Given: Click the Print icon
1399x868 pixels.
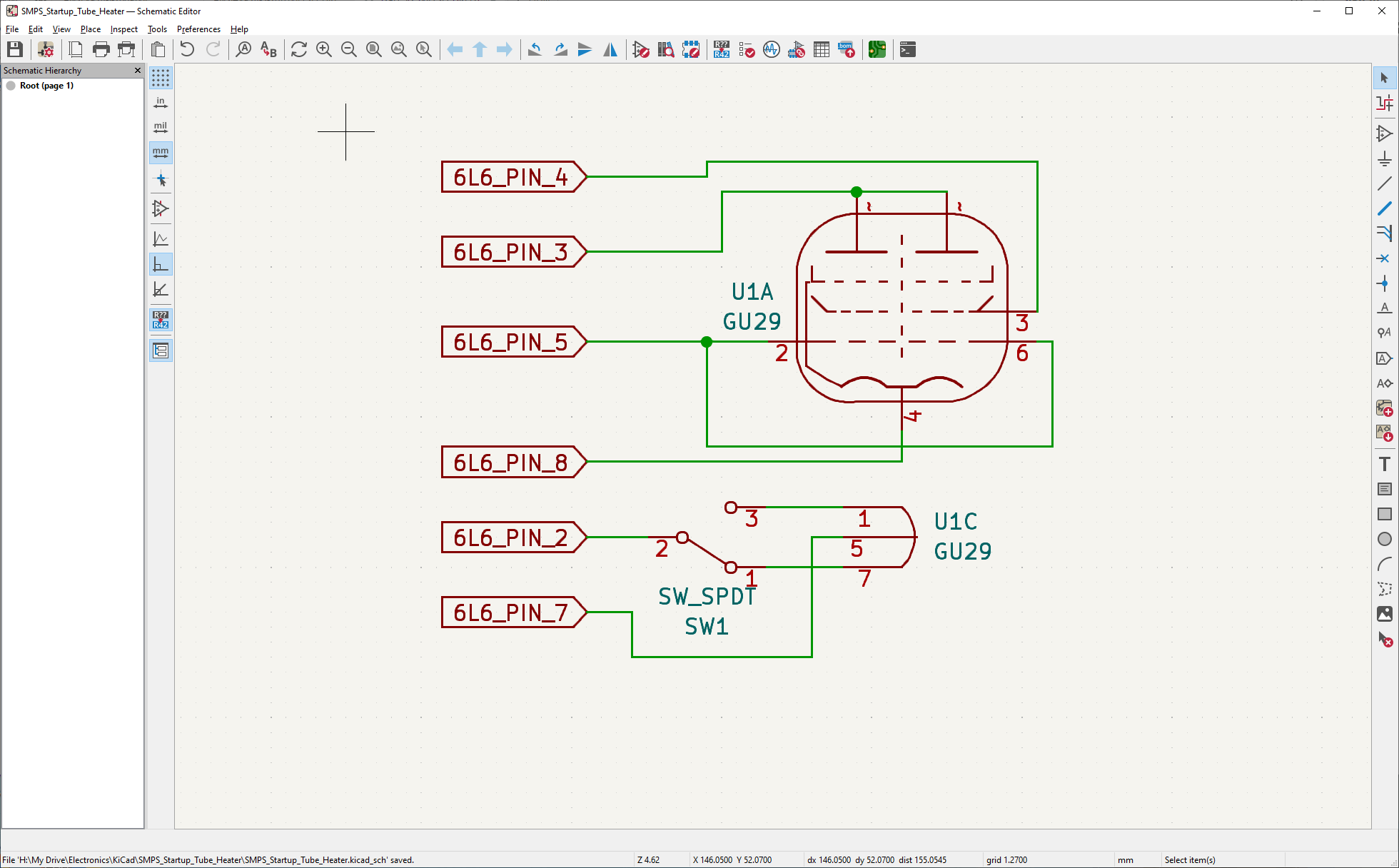Looking at the screenshot, I should pos(101,49).
